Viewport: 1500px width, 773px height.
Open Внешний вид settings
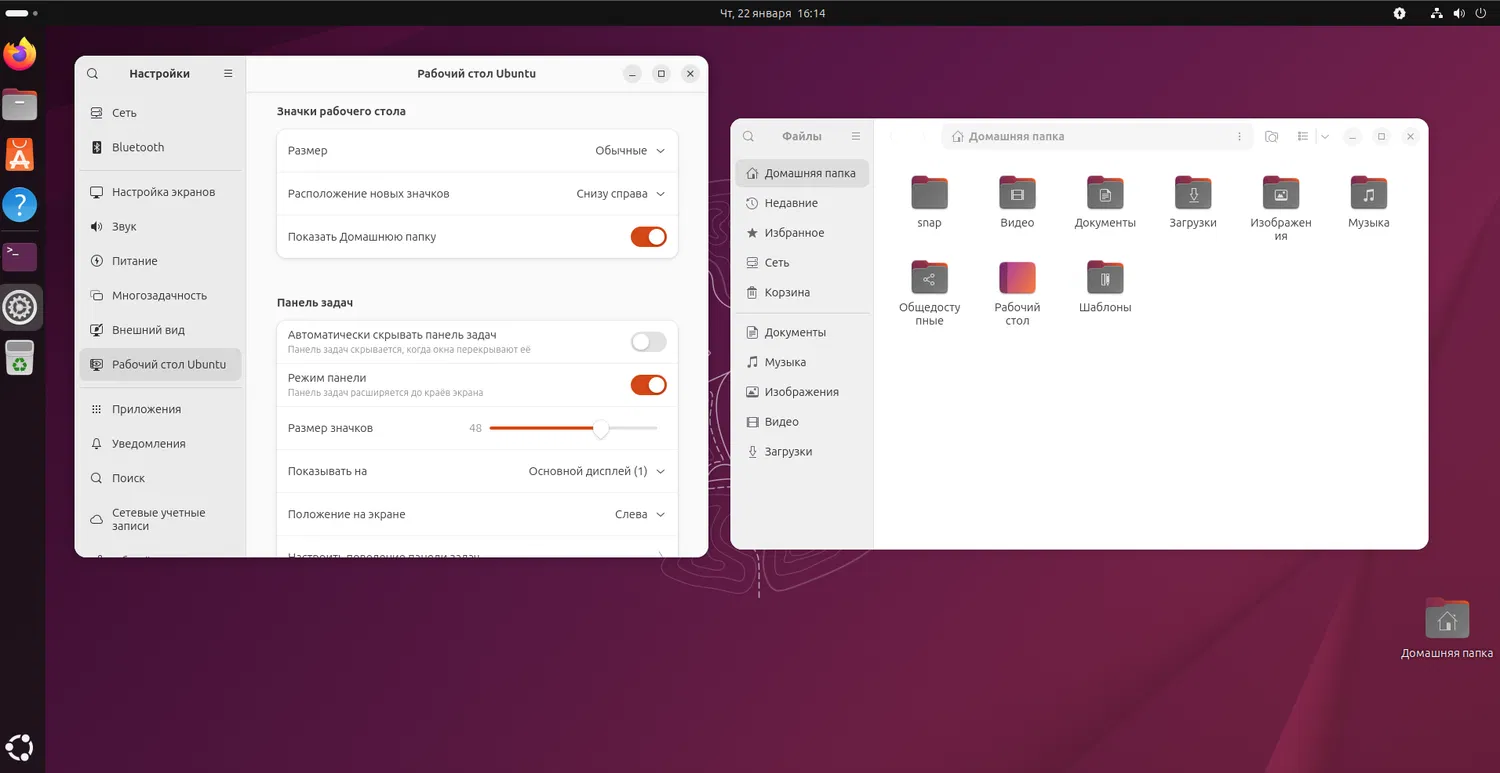coord(160,330)
